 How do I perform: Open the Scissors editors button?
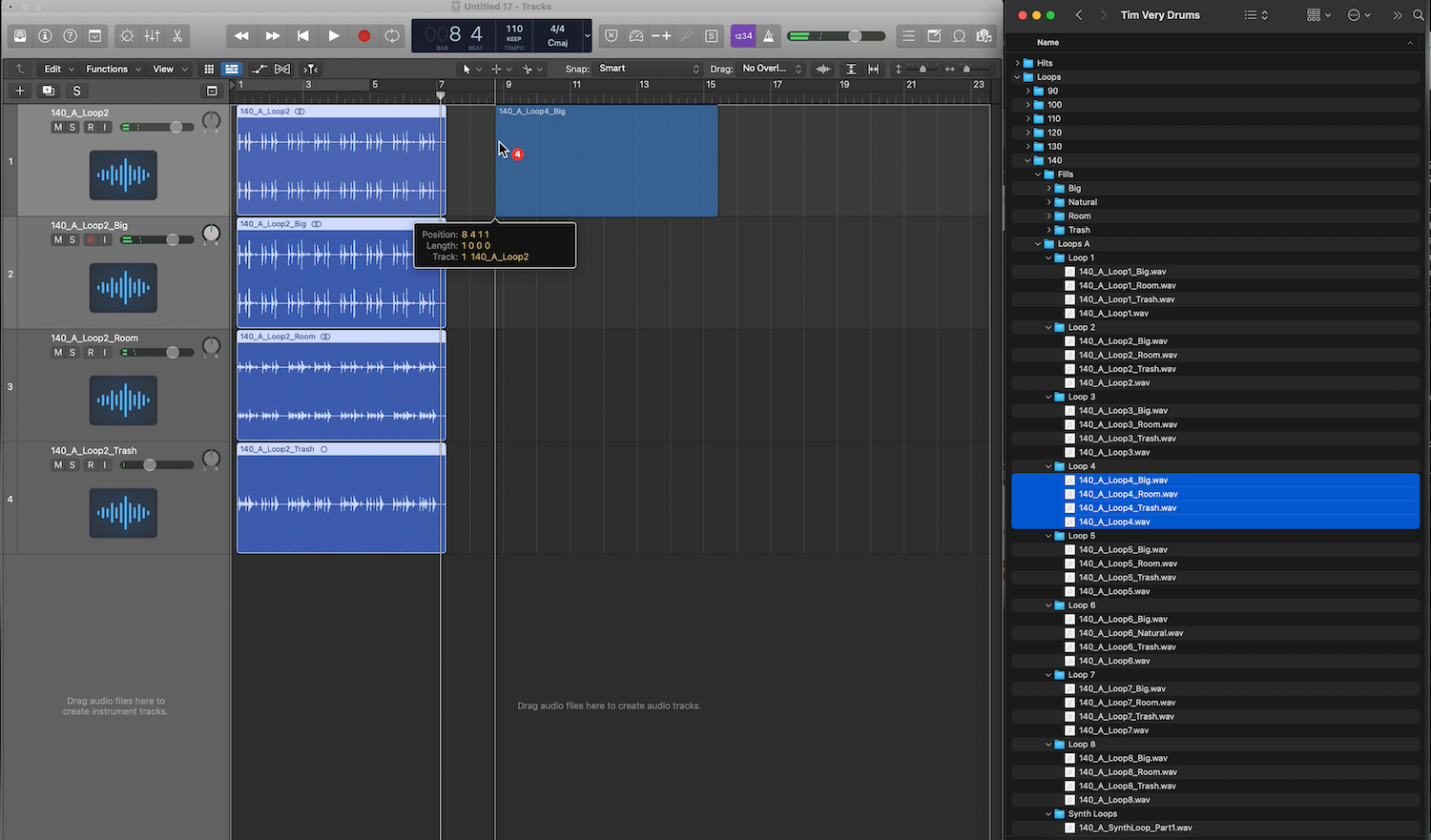click(x=177, y=36)
